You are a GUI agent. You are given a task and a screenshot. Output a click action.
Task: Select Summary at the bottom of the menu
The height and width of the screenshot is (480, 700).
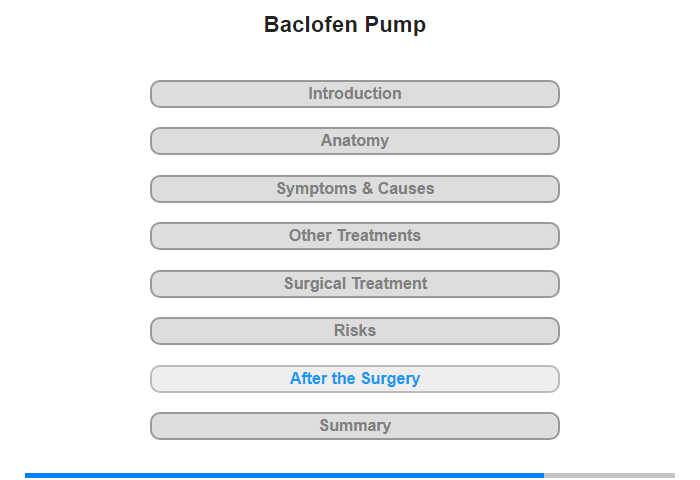click(x=354, y=426)
